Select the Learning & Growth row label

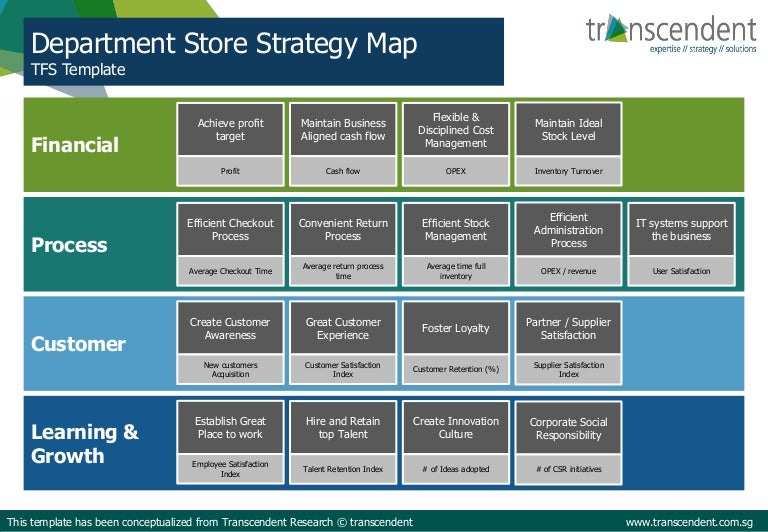point(85,444)
